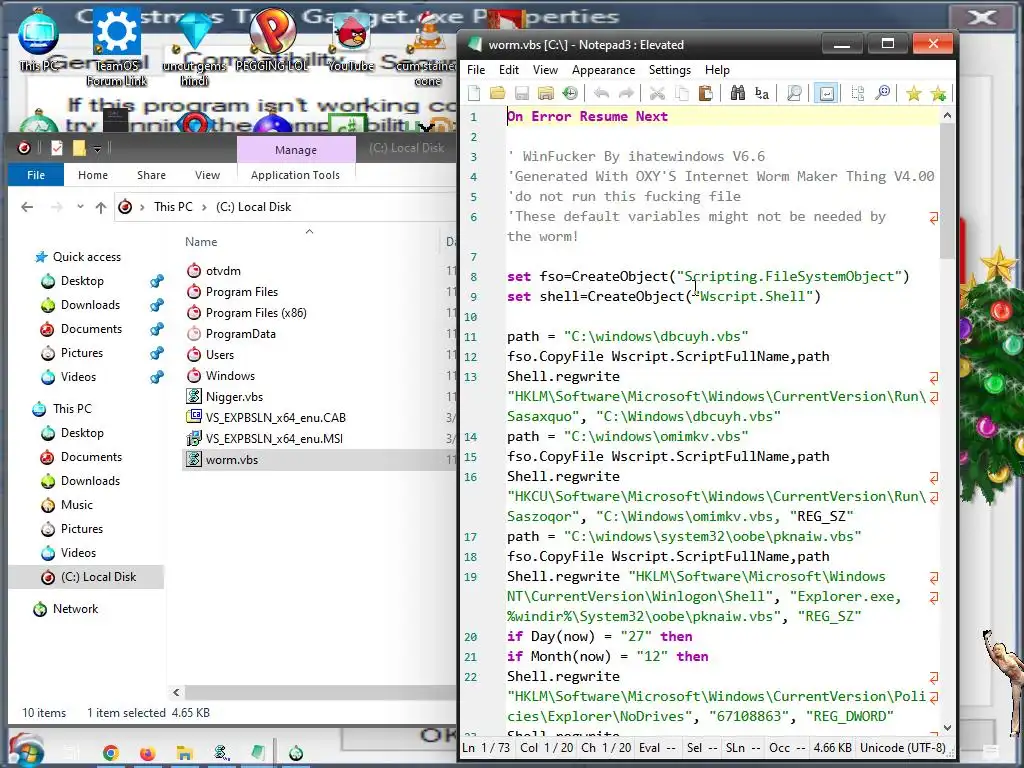Click Unicode (UTF-8) encoding in status bar
Image resolution: width=1024 pixels, height=768 pixels.
point(903,748)
